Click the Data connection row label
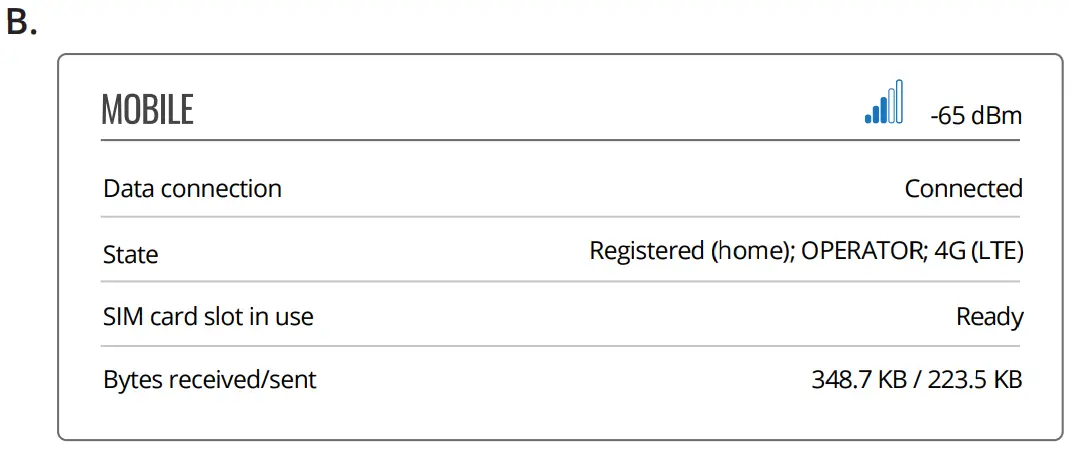Screen dimensions: 1075x454 192,188
